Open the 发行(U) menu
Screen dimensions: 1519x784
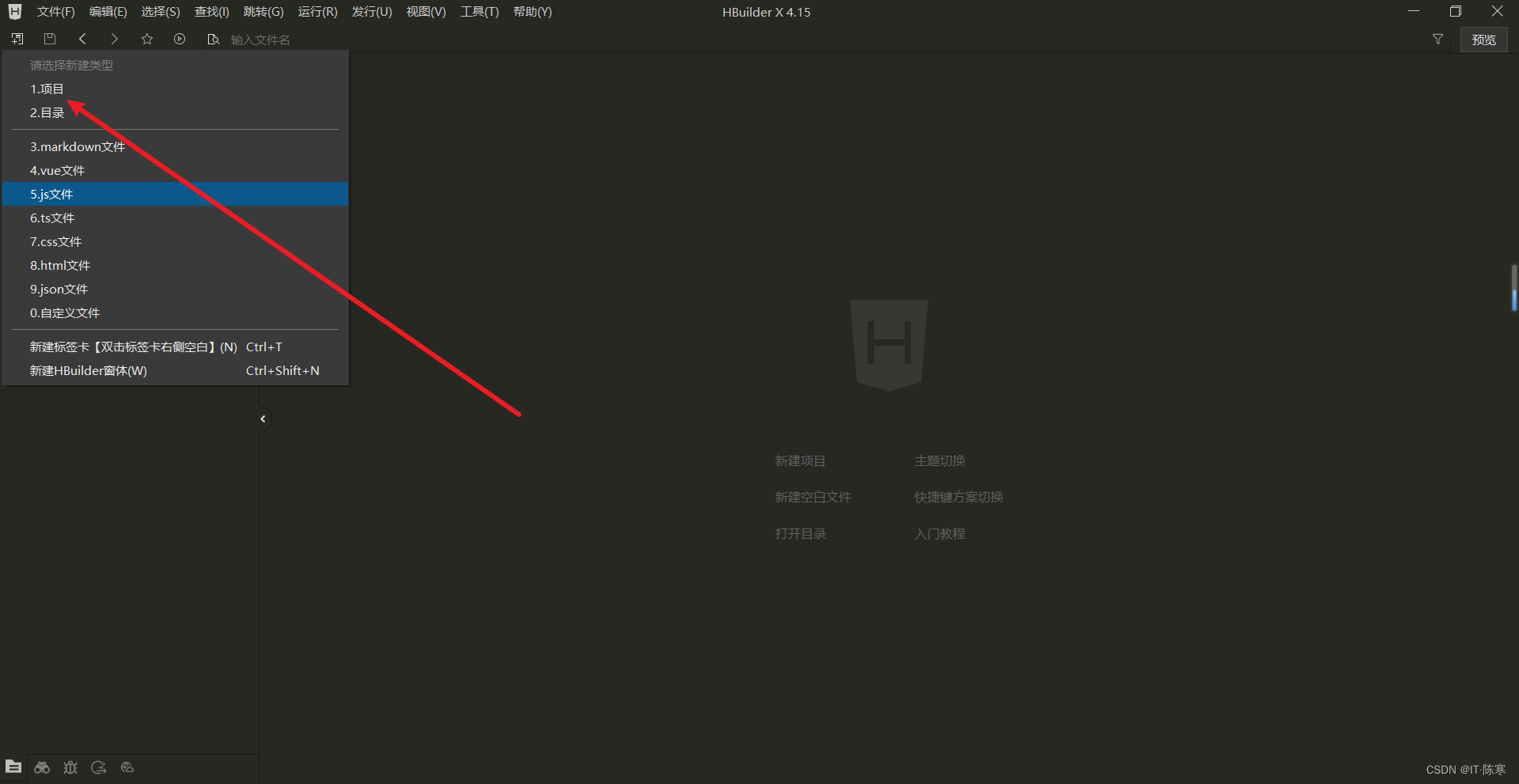tap(372, 12)
